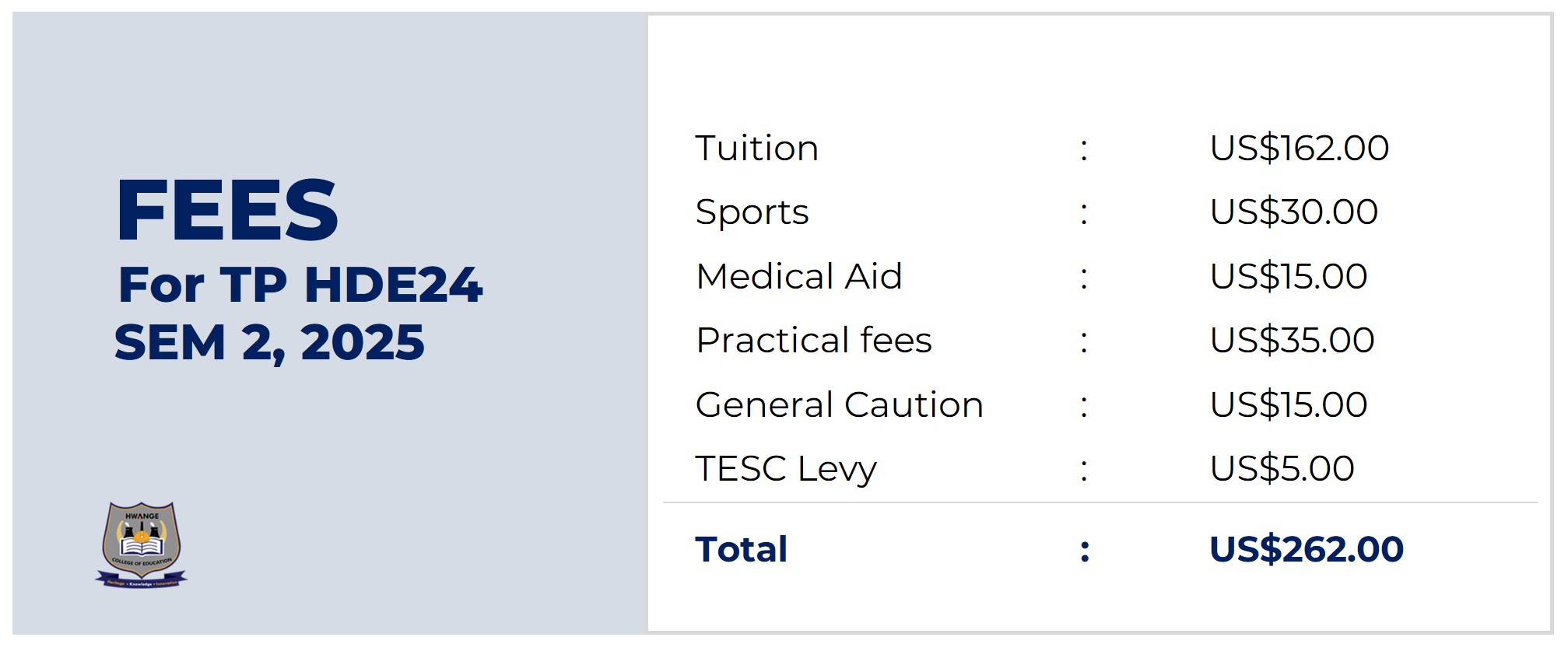
Task: Select the US$262.00 total amount
Action: (x=1306, y=550)
